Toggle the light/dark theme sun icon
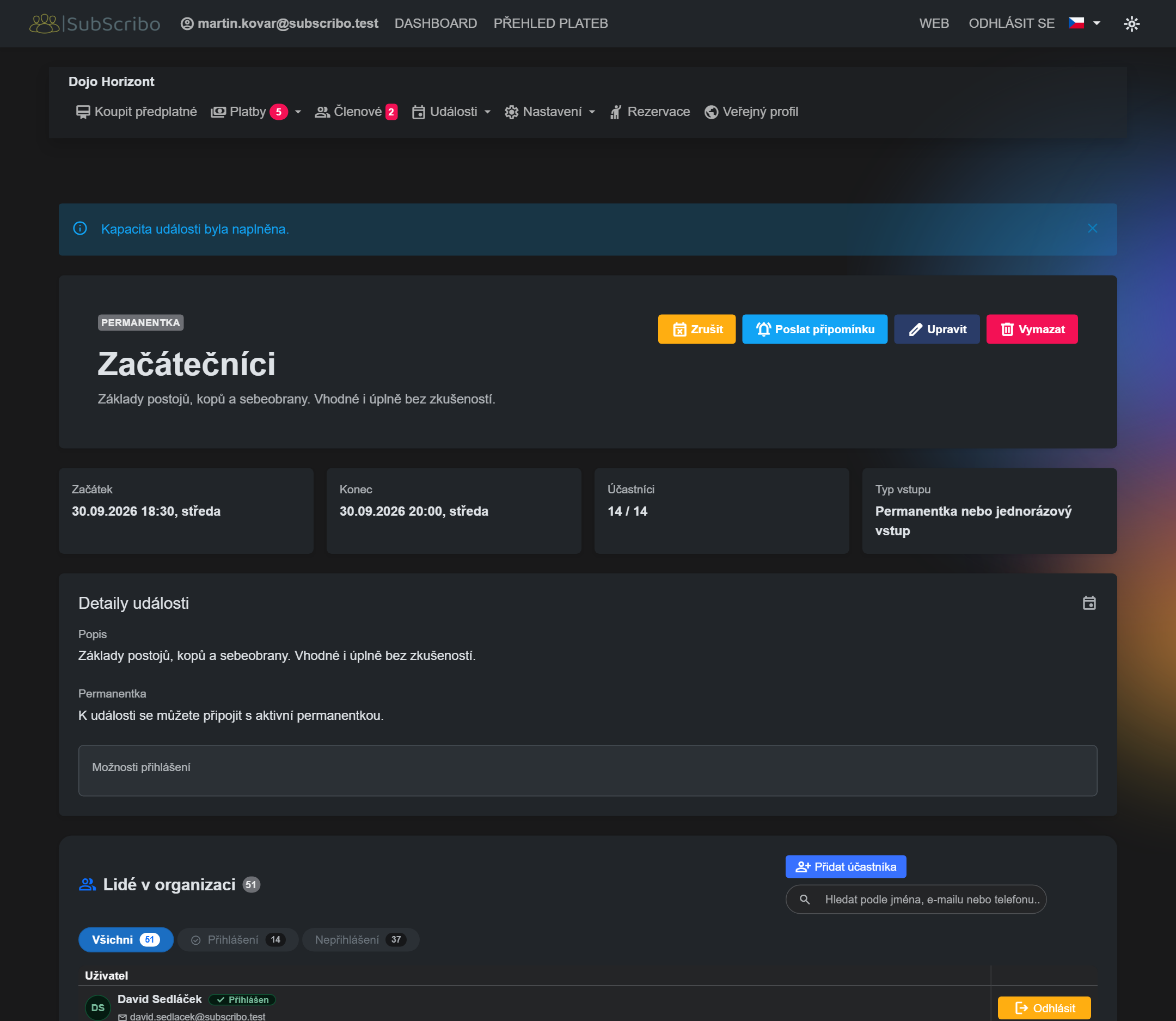Image resolution: width=1176 pixels, height=1021 pixels. (1131, 23)
